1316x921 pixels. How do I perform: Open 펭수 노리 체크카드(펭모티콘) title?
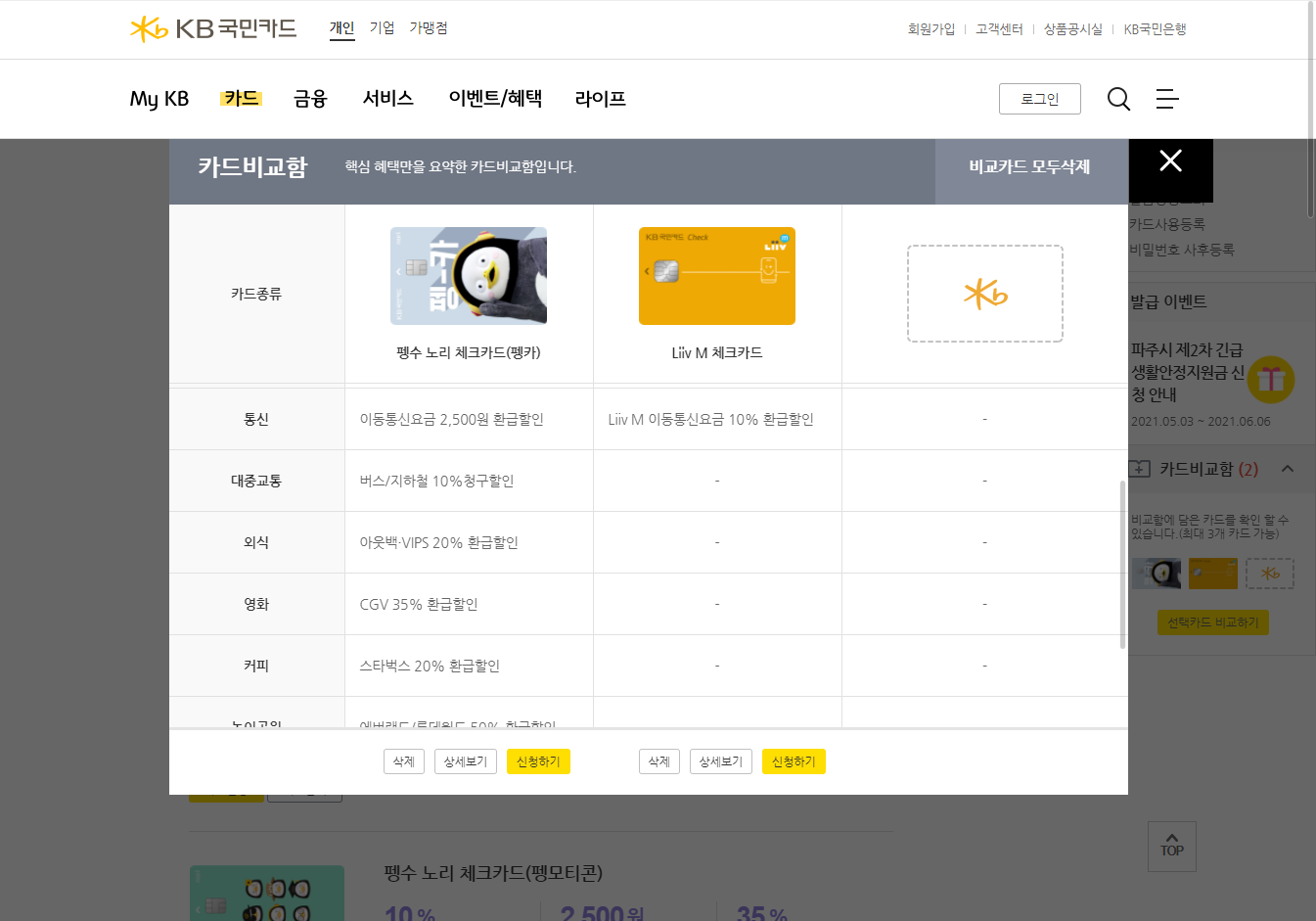pos(493,872)
